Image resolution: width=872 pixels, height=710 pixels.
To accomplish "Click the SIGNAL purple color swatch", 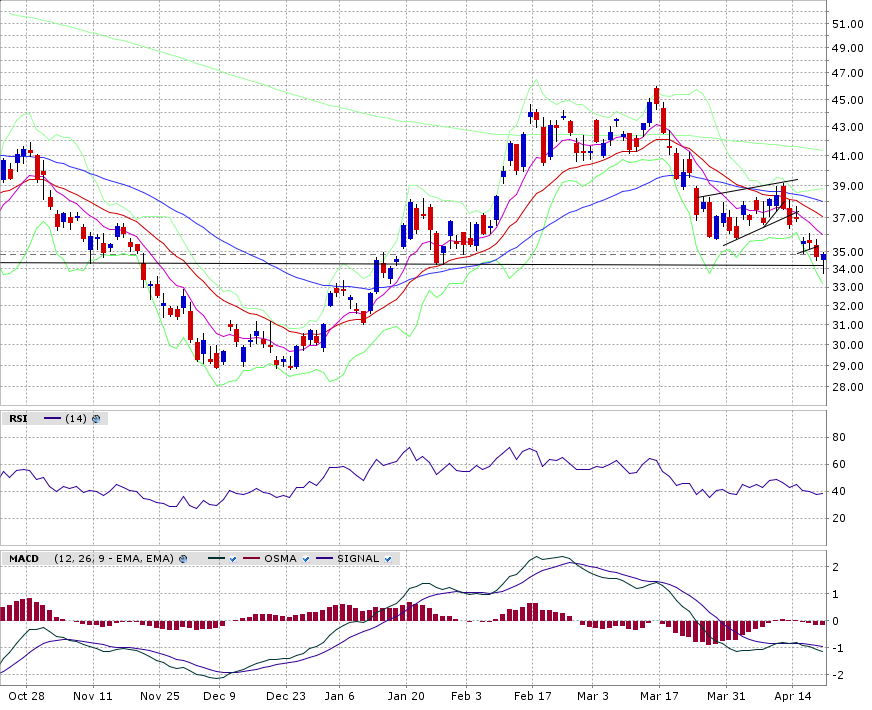I will [x=325, y=559].
